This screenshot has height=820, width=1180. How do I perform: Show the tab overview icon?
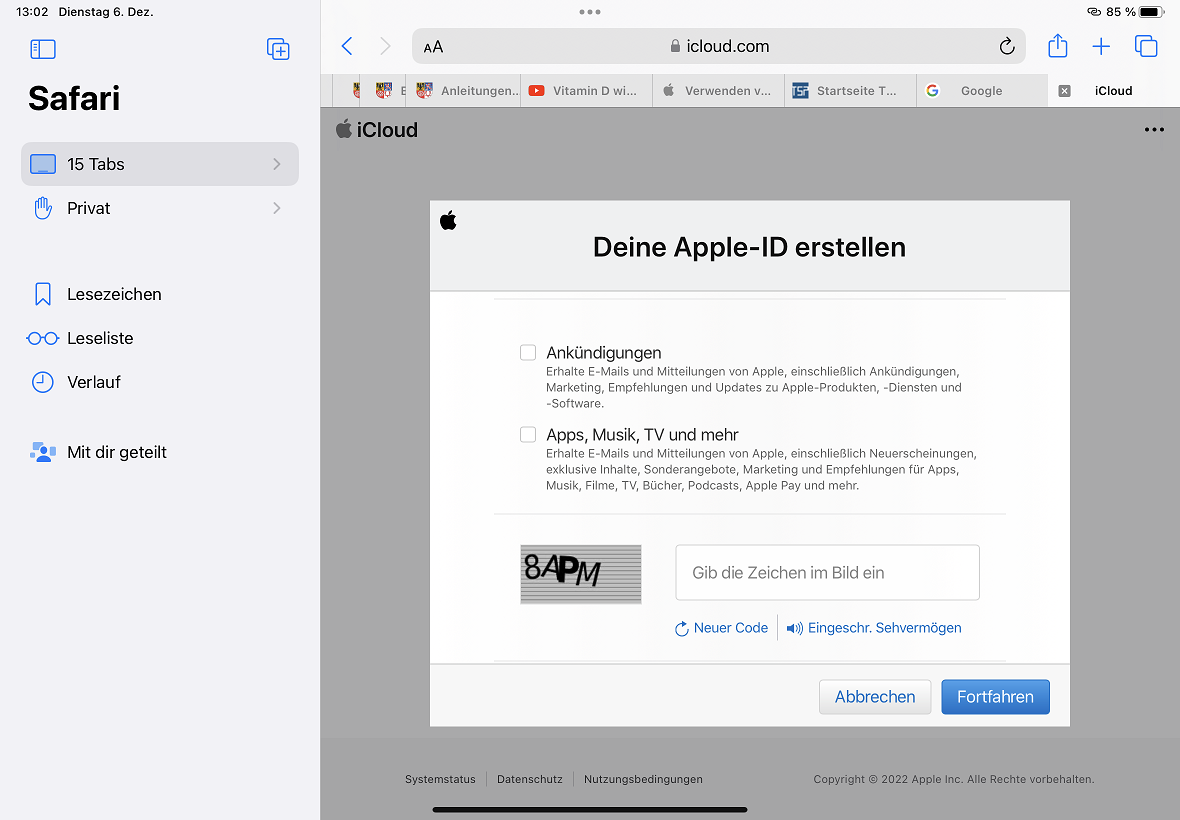tap(1146, 46)
